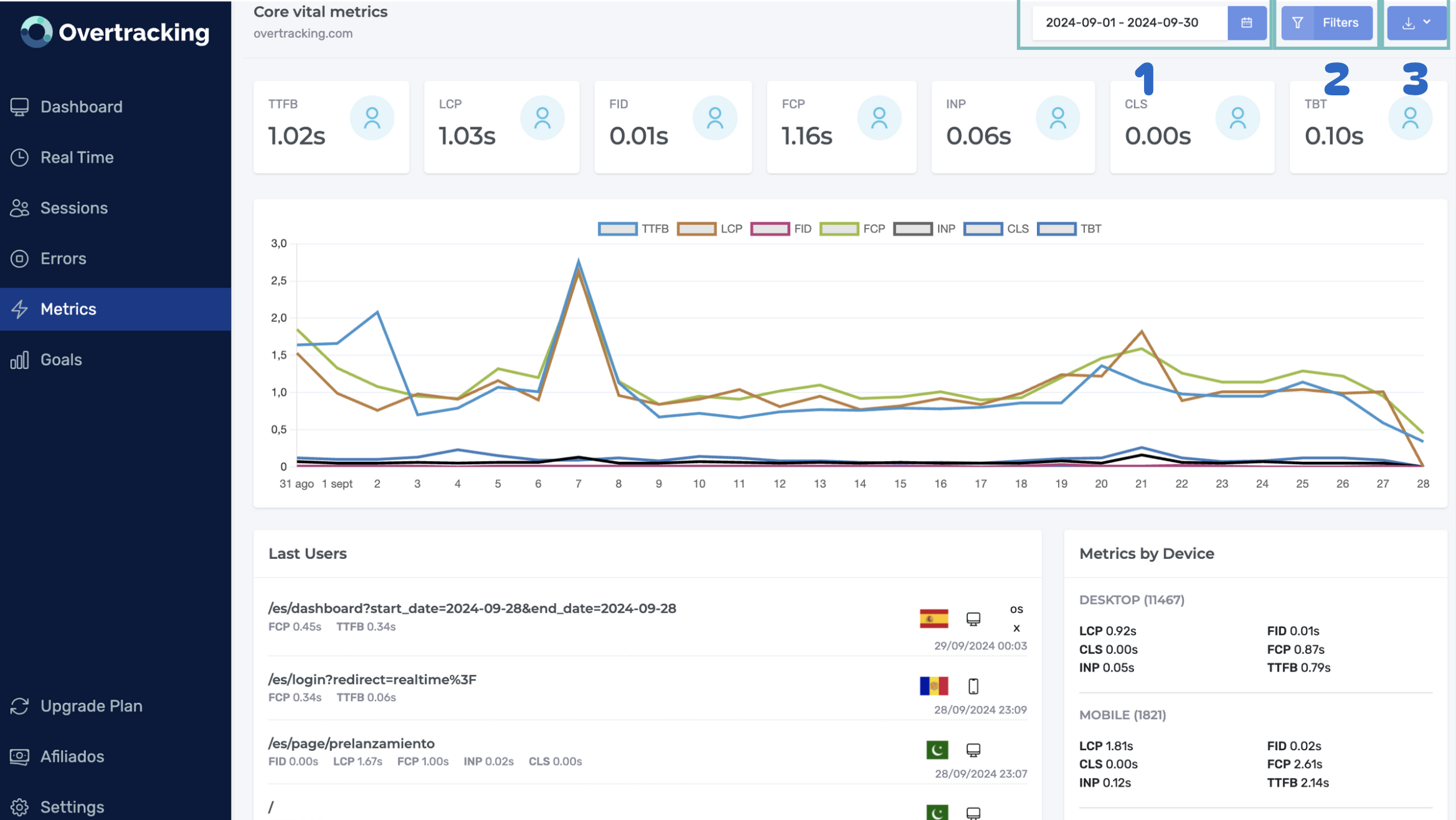
Task: Click the TTFB card user icon
Action: [x=372, y=118]
